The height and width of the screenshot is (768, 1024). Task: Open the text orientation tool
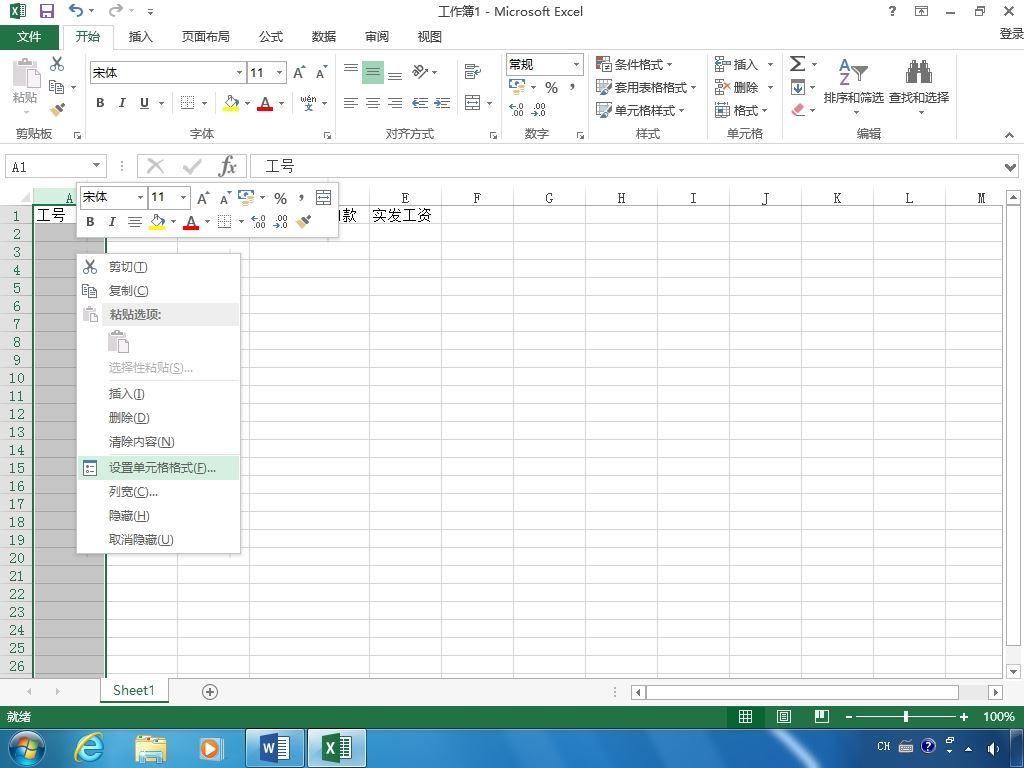click(419, 71)
